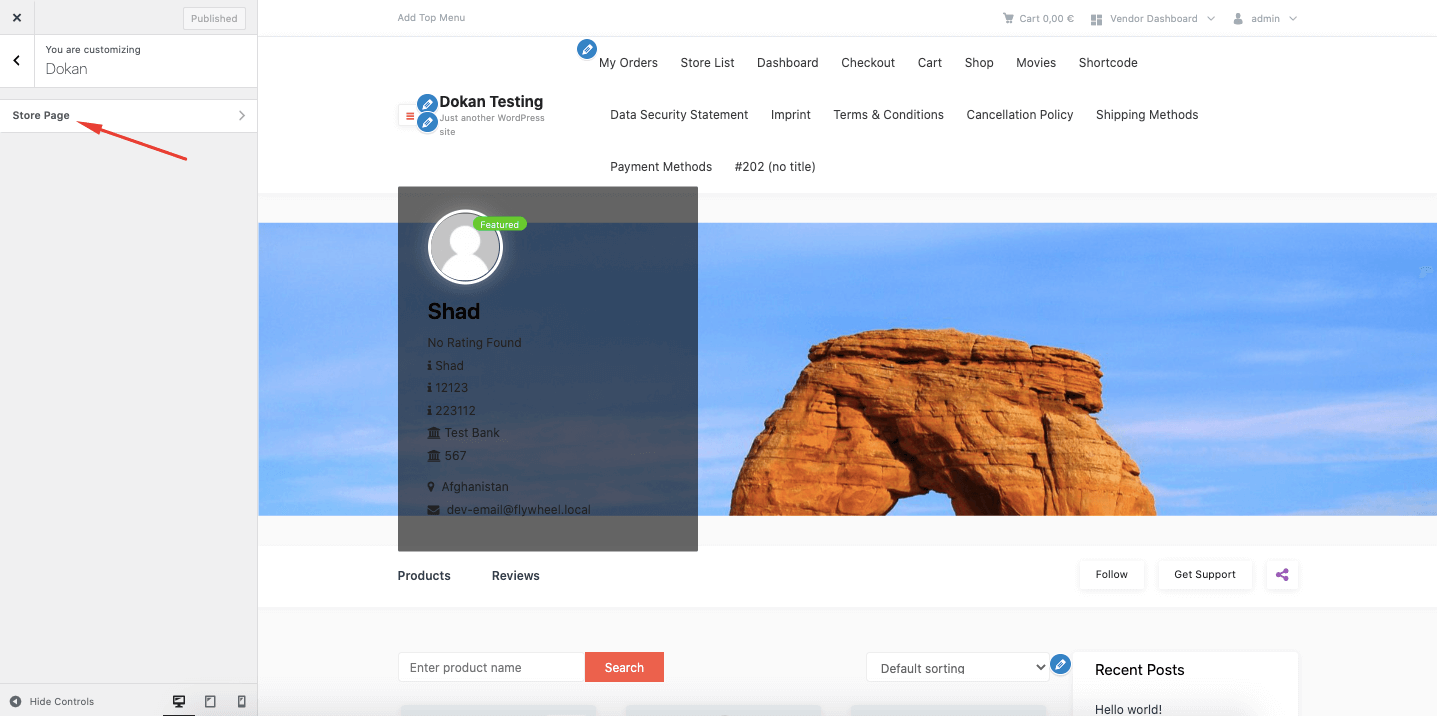Click the No Rating Found text
Viewport: 1437px width, 716px height.
coord(474,343)
